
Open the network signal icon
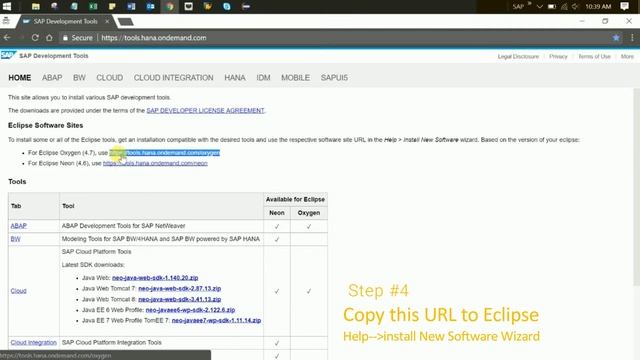pos(564,7)
